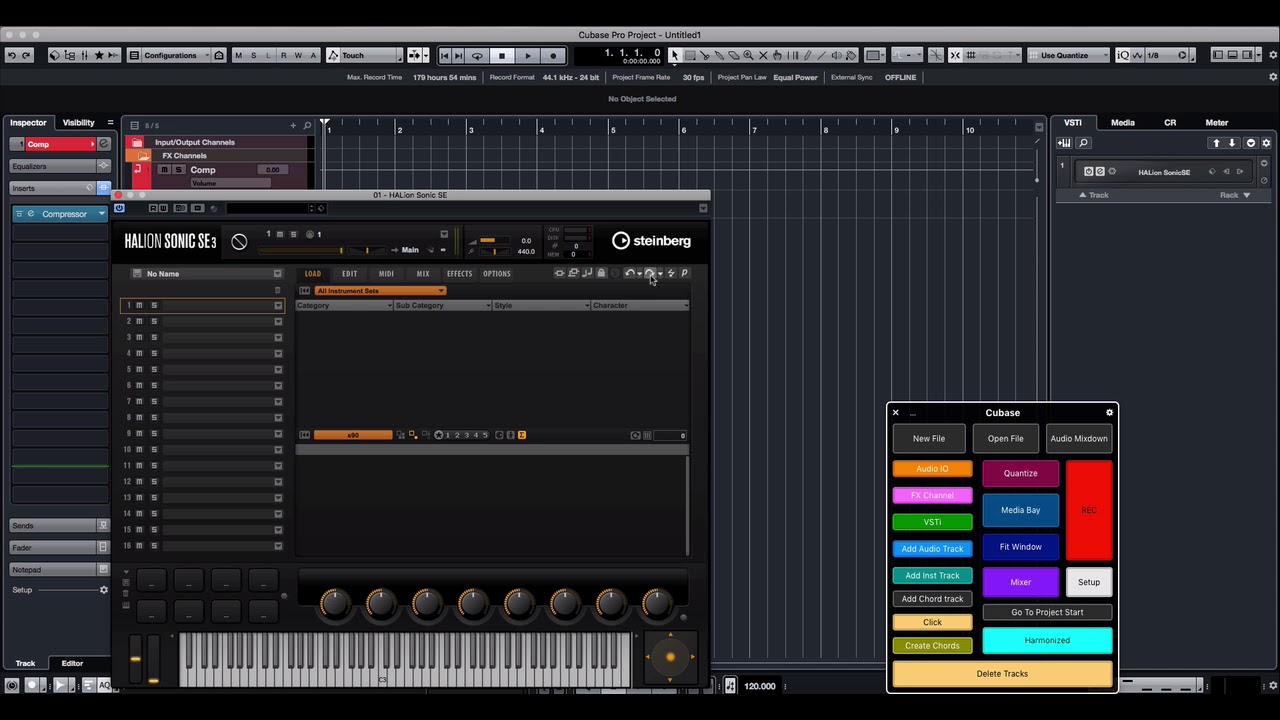The height and width of the screenshot is (720, 1280).
Task: Click the HALion trigger sphere pad
Action: (670, 657)
